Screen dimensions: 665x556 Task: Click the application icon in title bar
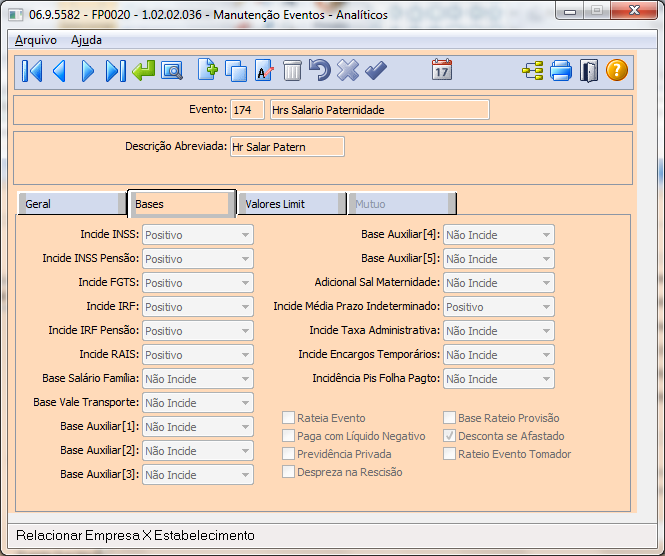(x=16, y=15)
